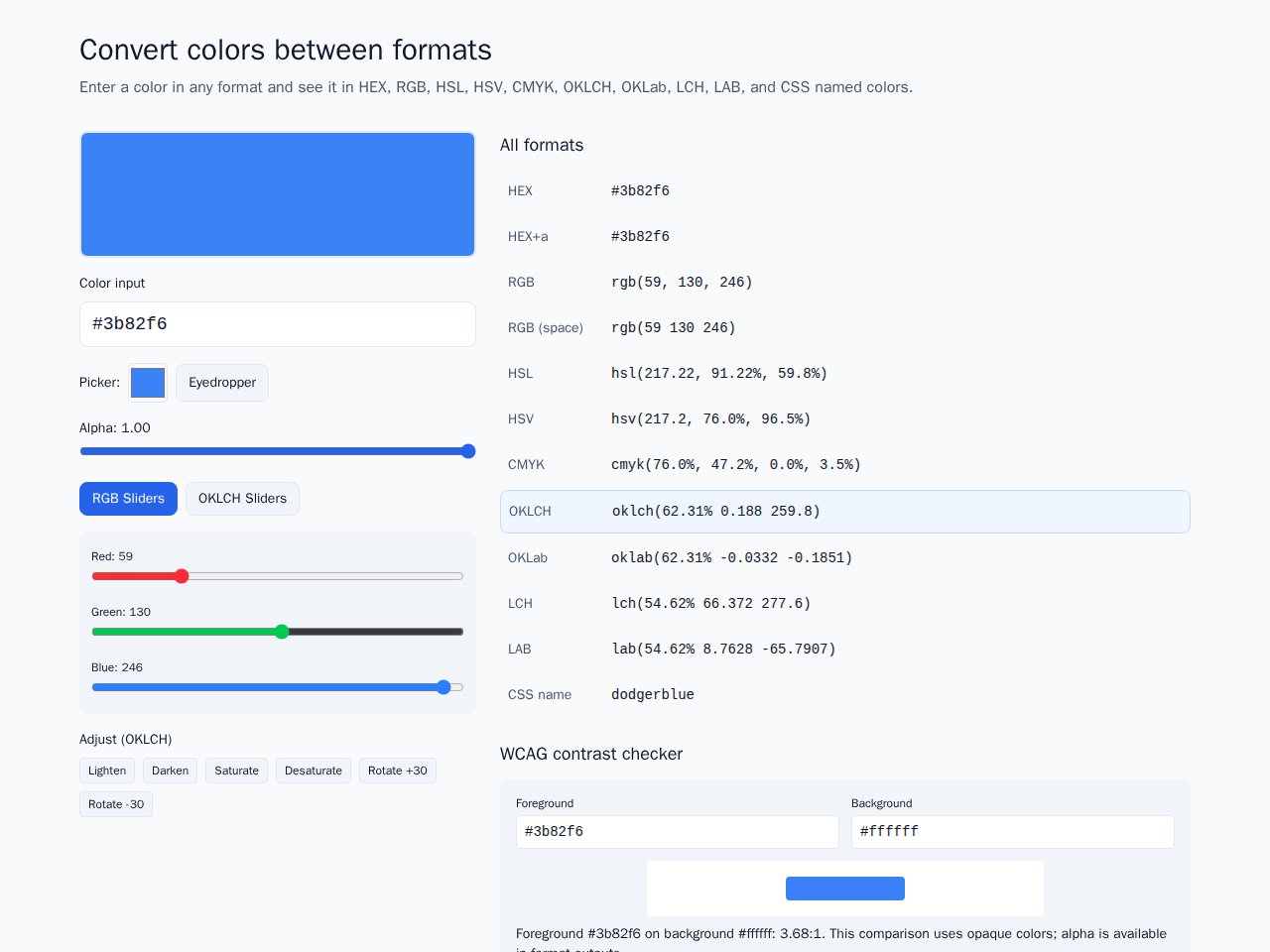Click the rgb(59, 130, 246) value
The width and height of the screenshot is (1270, 952).
[682, 283]
